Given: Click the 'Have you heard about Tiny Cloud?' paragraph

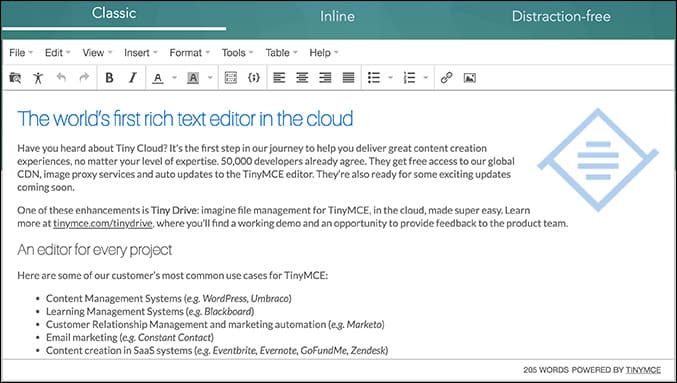Looking at the screenshot, I should [266, 168].
